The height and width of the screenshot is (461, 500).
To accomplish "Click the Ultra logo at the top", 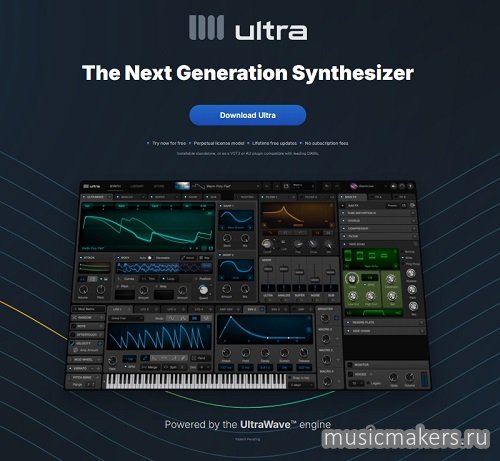I will (248, 28).
